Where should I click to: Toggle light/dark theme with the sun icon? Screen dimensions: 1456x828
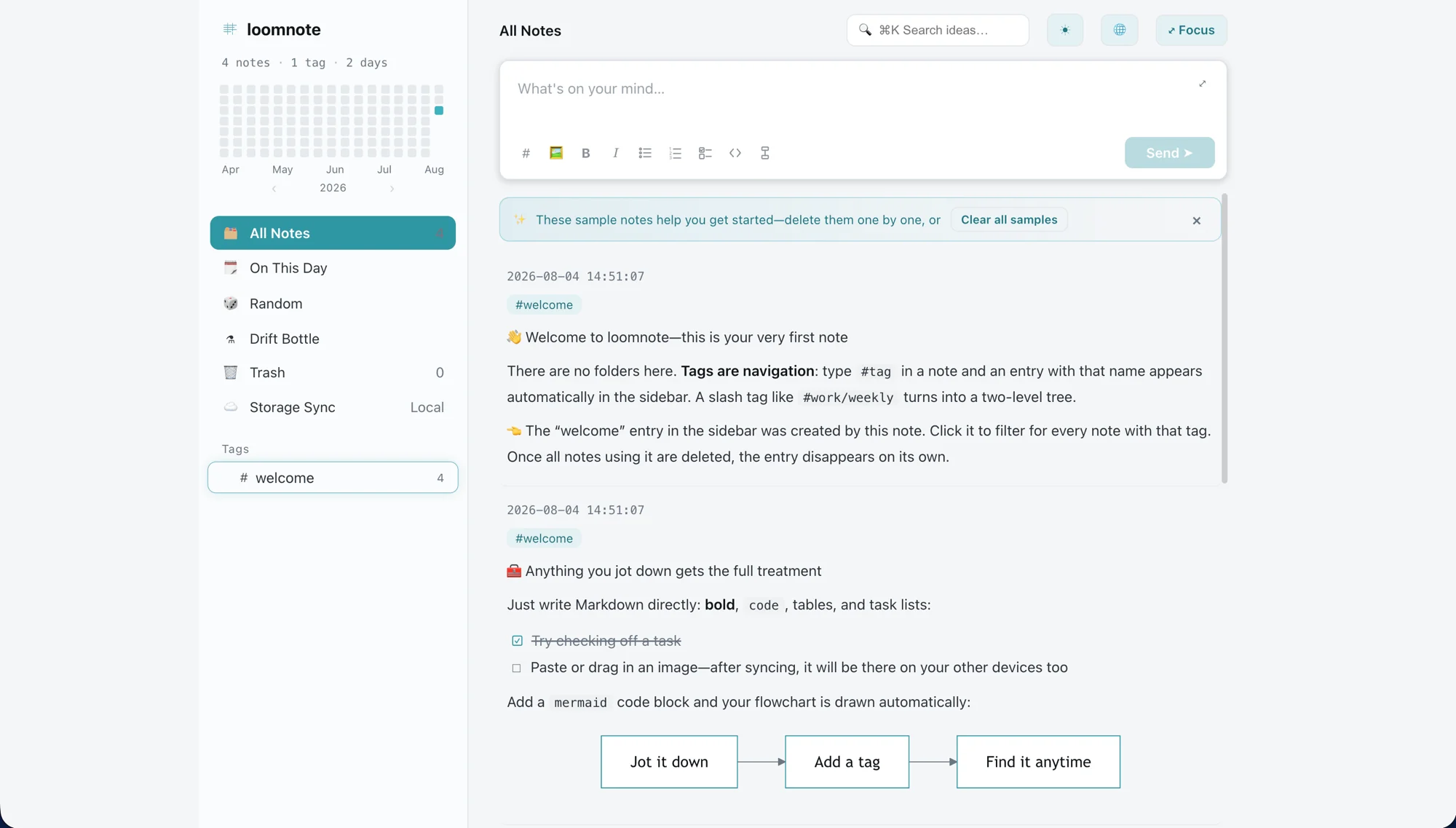(x=1065, y=30)
